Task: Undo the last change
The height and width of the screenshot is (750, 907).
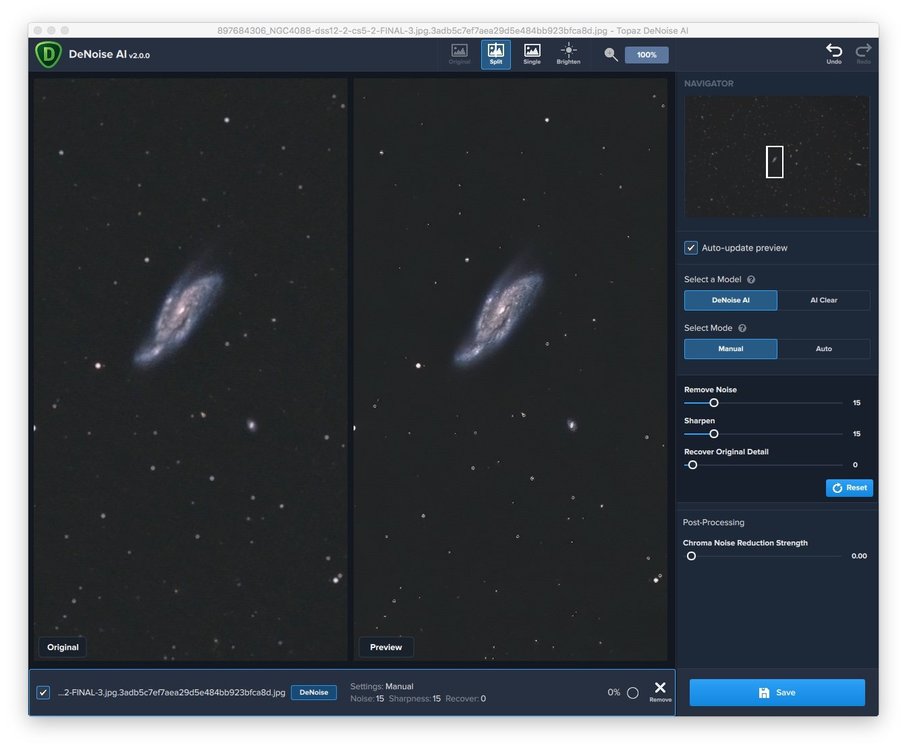Action: click(x=834, y=54)
